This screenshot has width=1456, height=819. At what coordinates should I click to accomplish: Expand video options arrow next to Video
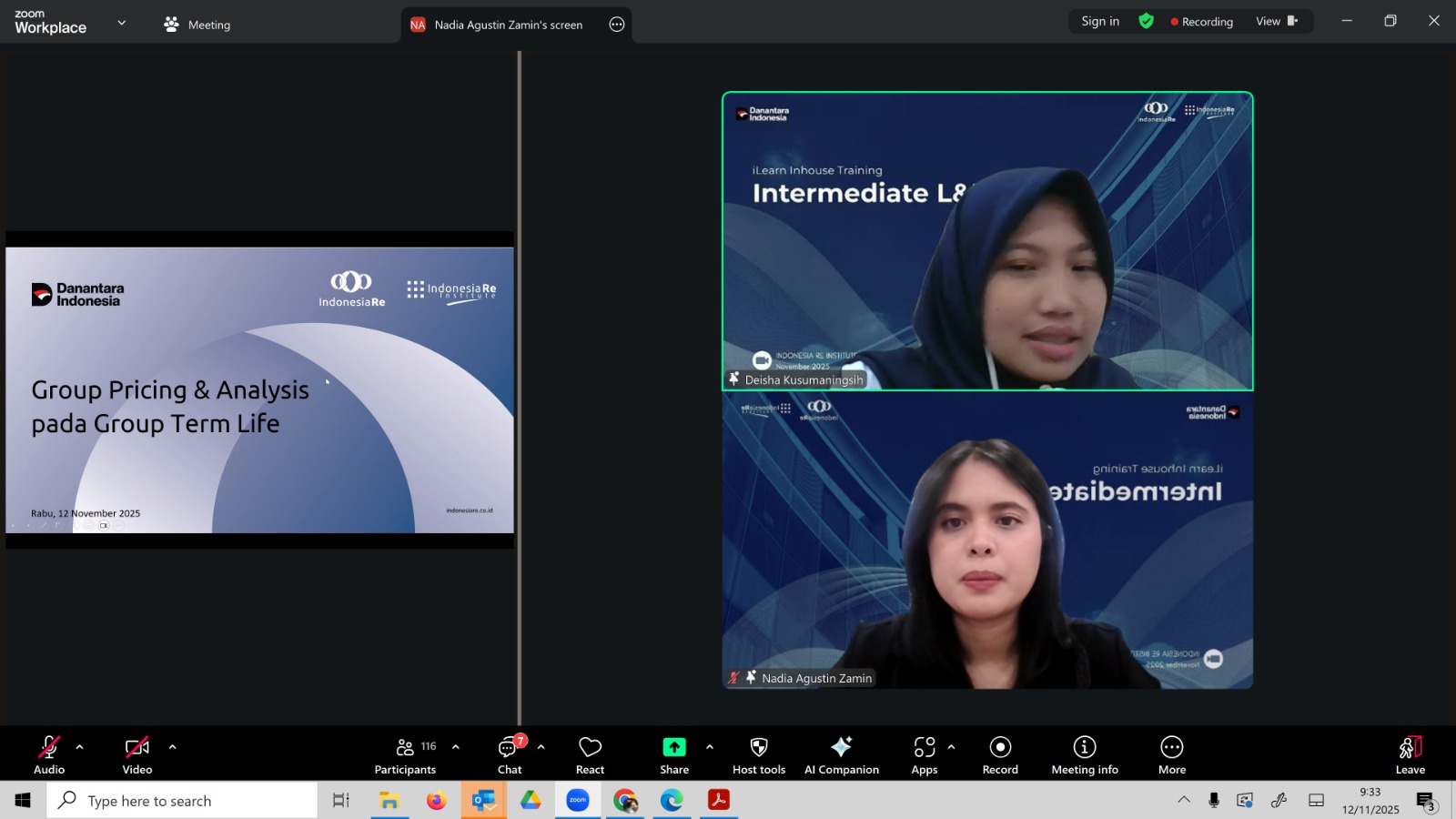pos(172,747)
